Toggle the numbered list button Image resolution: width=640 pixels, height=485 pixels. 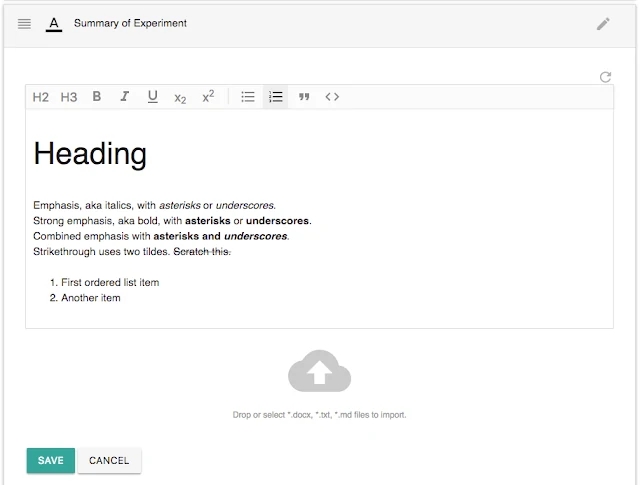tap(276, 97)
